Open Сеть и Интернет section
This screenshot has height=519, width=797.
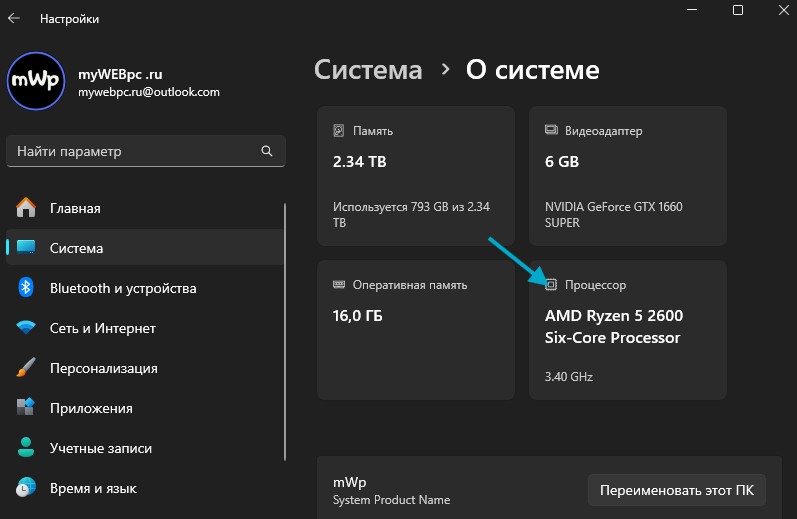click(145, 328)
